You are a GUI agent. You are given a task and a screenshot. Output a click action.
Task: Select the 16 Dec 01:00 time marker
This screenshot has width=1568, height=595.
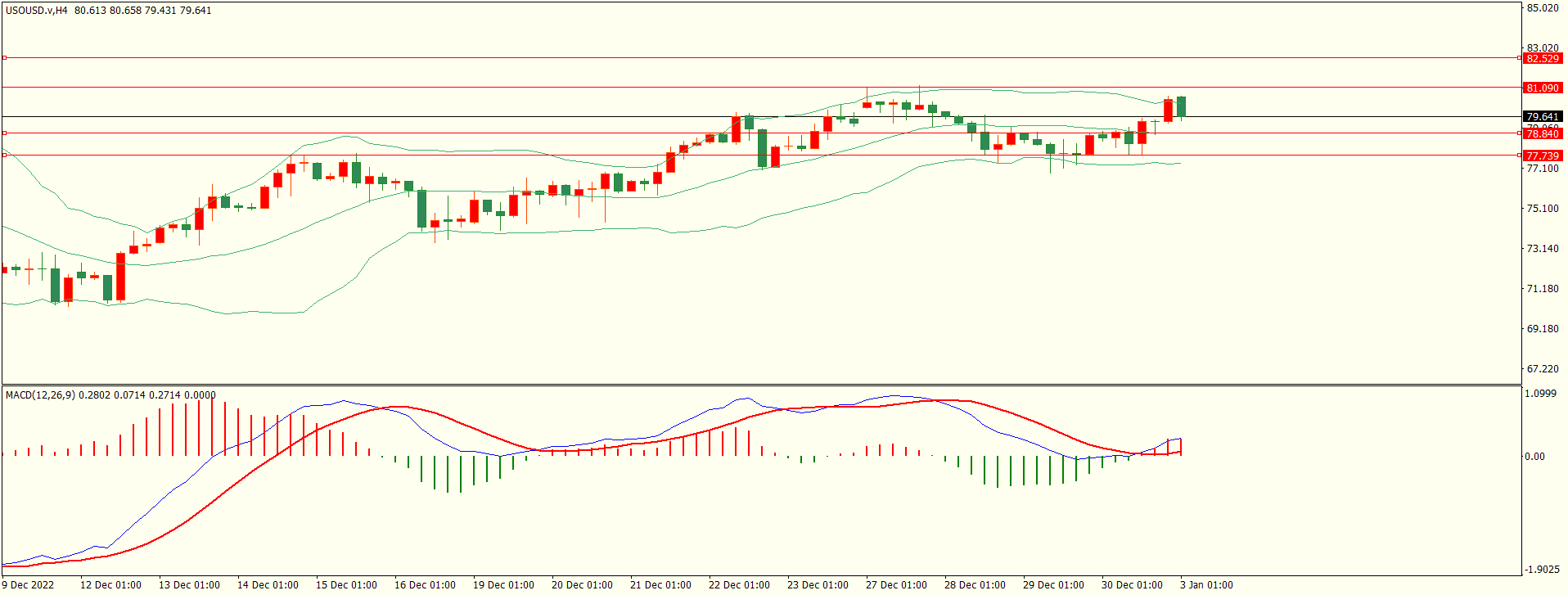425,585
